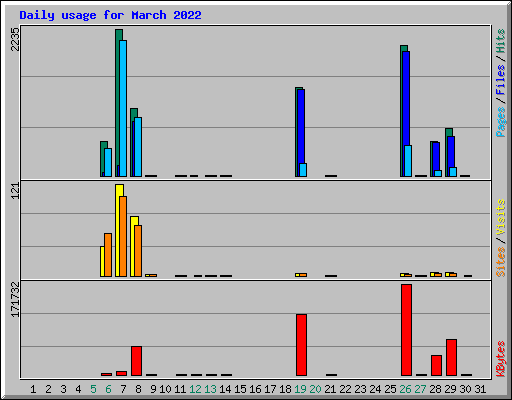Click x-axis day label 29
The height and width of the screenshot is (400, 512).
[450, 389]
